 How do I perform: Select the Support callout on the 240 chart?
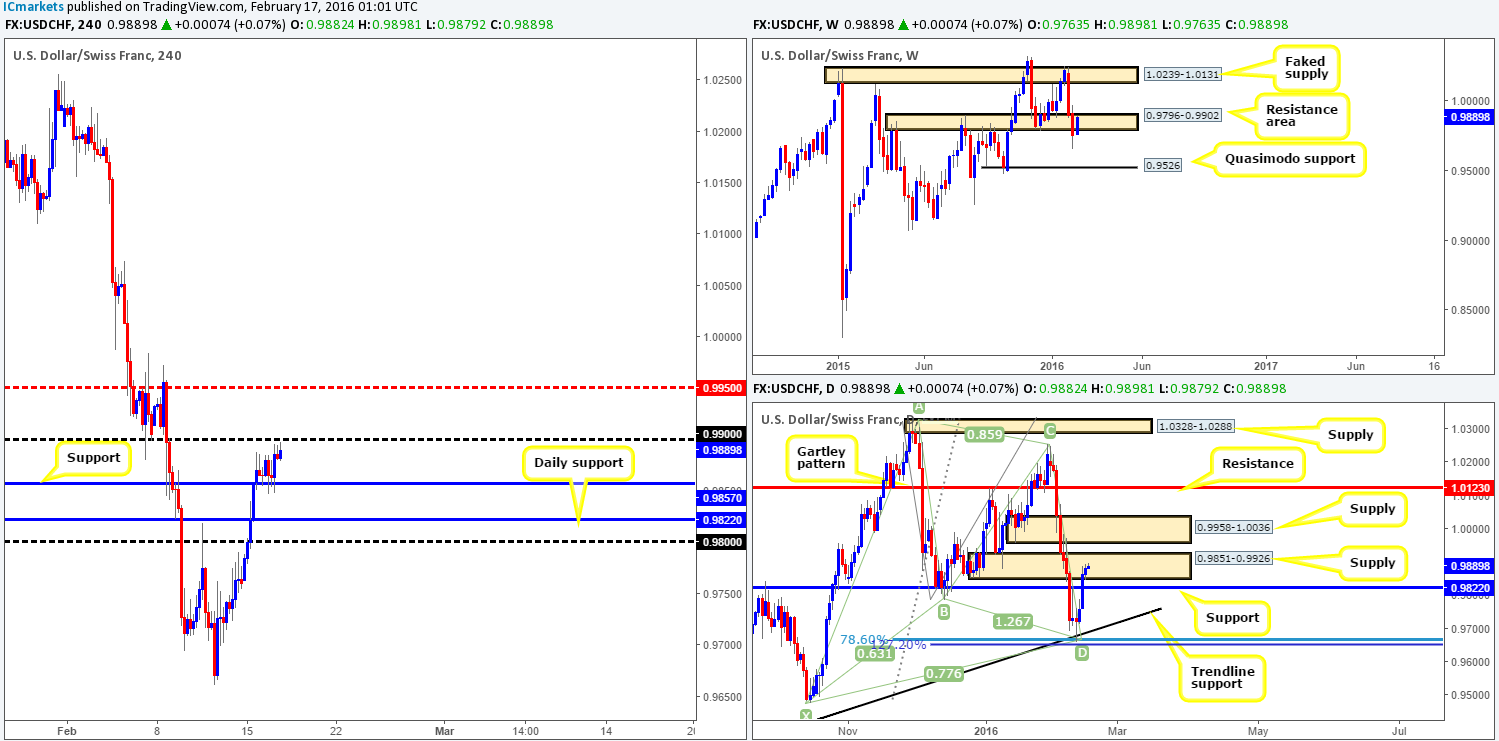93,459
